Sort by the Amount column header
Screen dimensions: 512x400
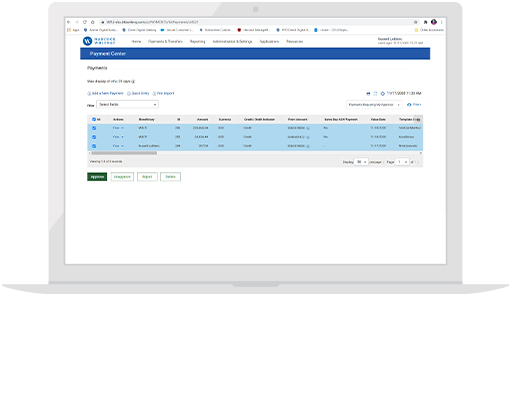(202, 119)
